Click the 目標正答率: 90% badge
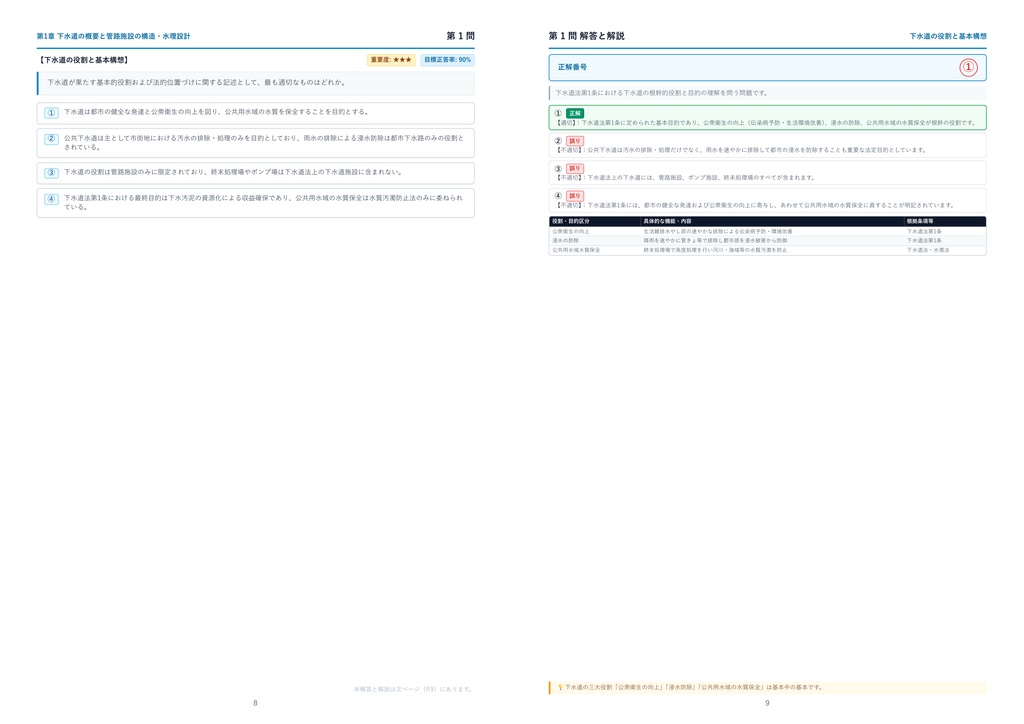The height and width of the screenshot is (724, 1024). click(447, 60)
